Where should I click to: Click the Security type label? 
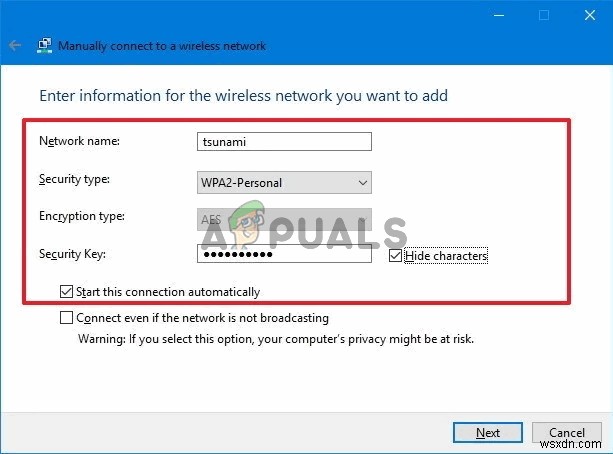(74, 179)
